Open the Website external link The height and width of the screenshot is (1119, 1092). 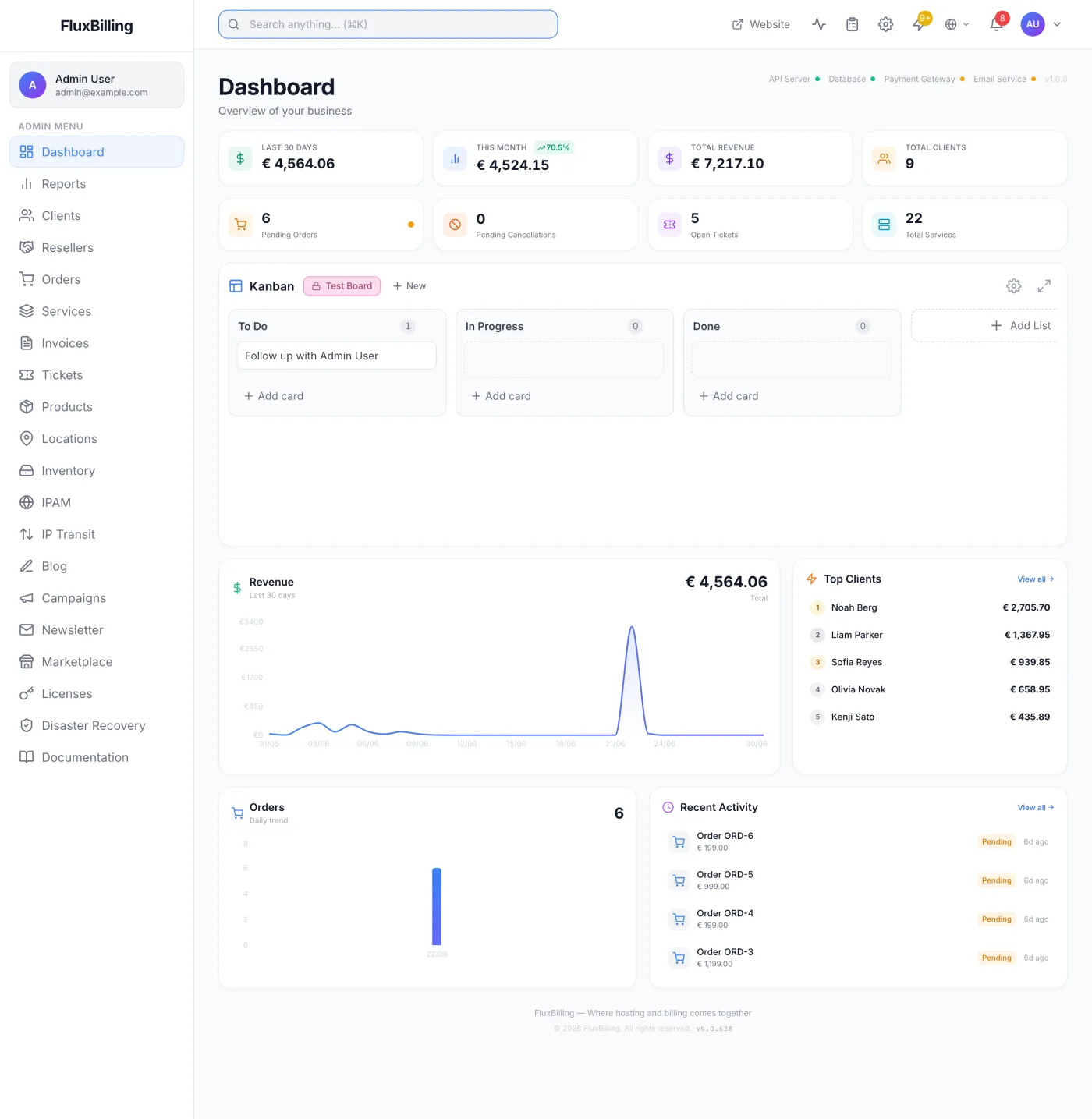(760, 24)
